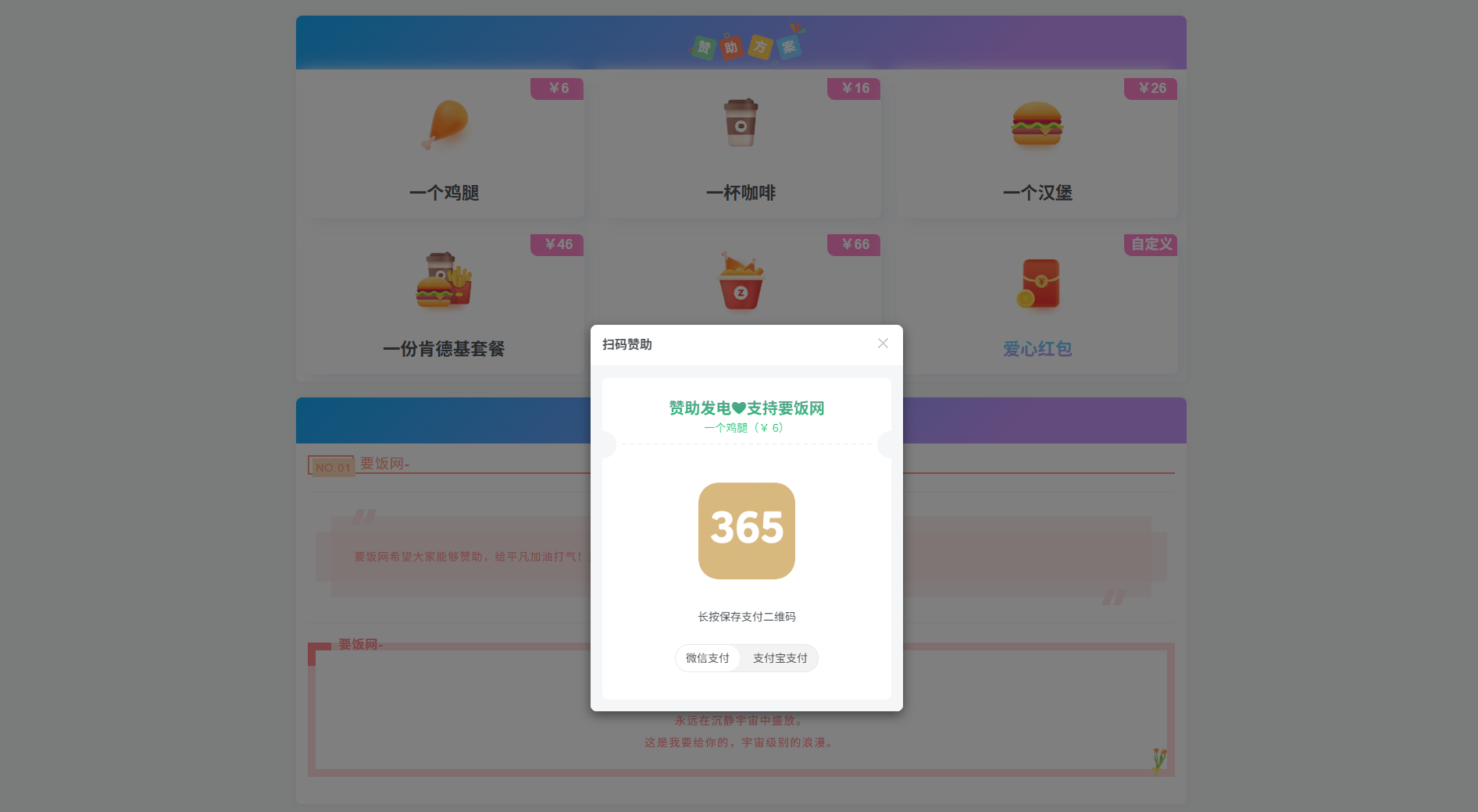The width and height of the screenshot is (1478, 812).
Task: Click the NO.01 badge
Action: pyautogui.click(x=332, y=467)
